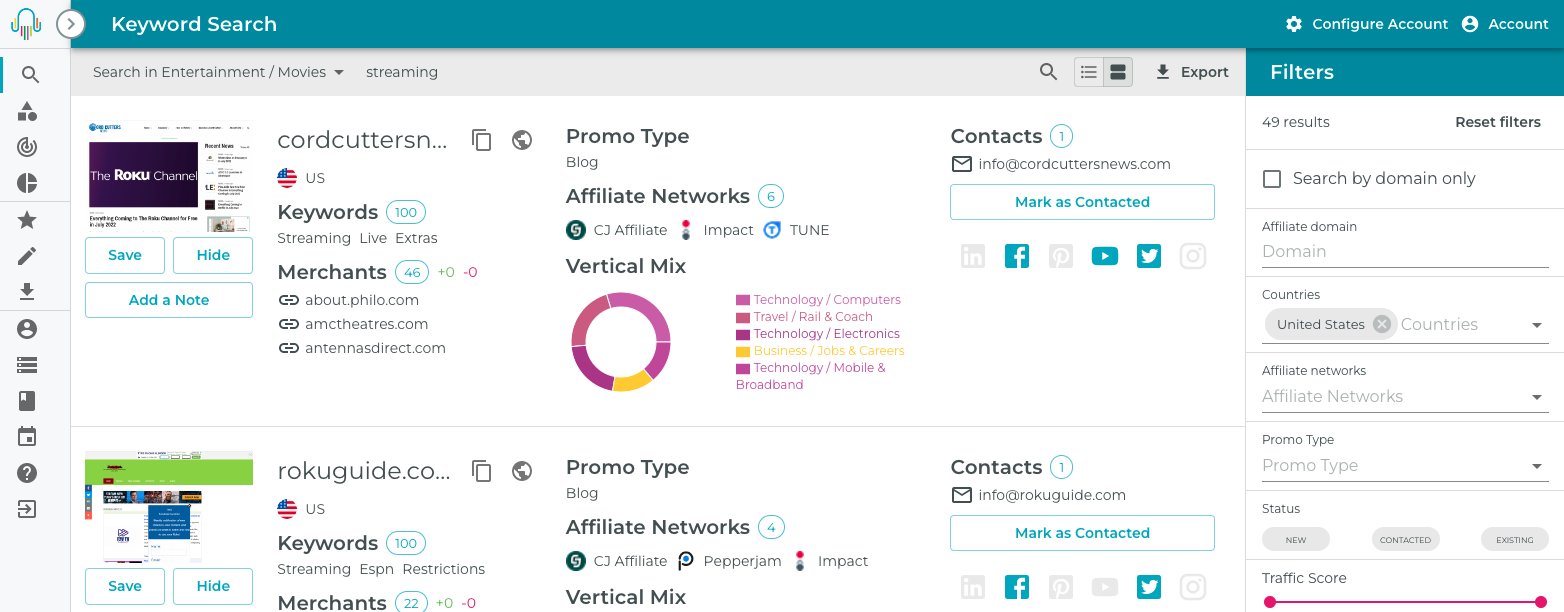Open the pie chart icon in sidebar
The image size is (1564, 612).
point(28,183)
